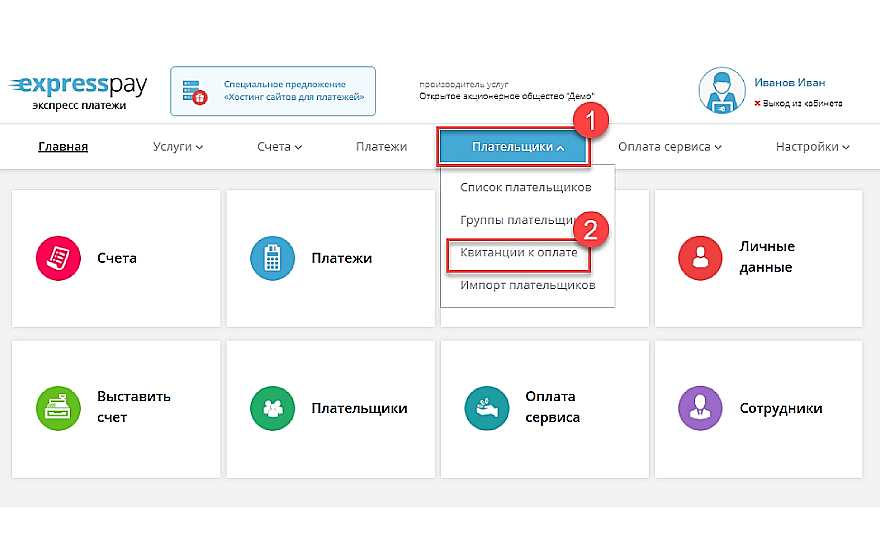Click the red Личные данные person icon
This screenshot has height=548, width=880.
pyautogui.click(x=697, y=258)
